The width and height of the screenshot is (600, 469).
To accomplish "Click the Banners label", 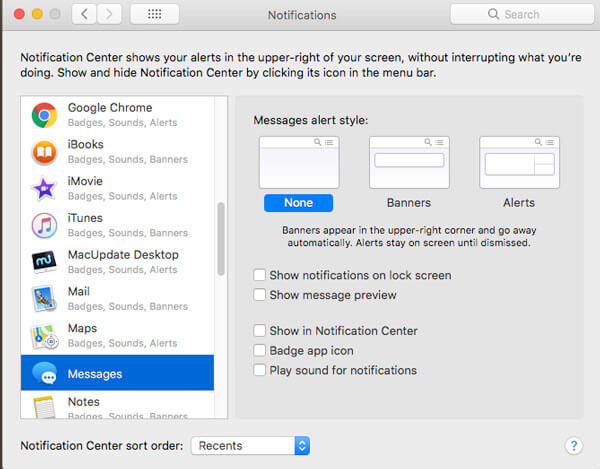I will tap(409, 203).
